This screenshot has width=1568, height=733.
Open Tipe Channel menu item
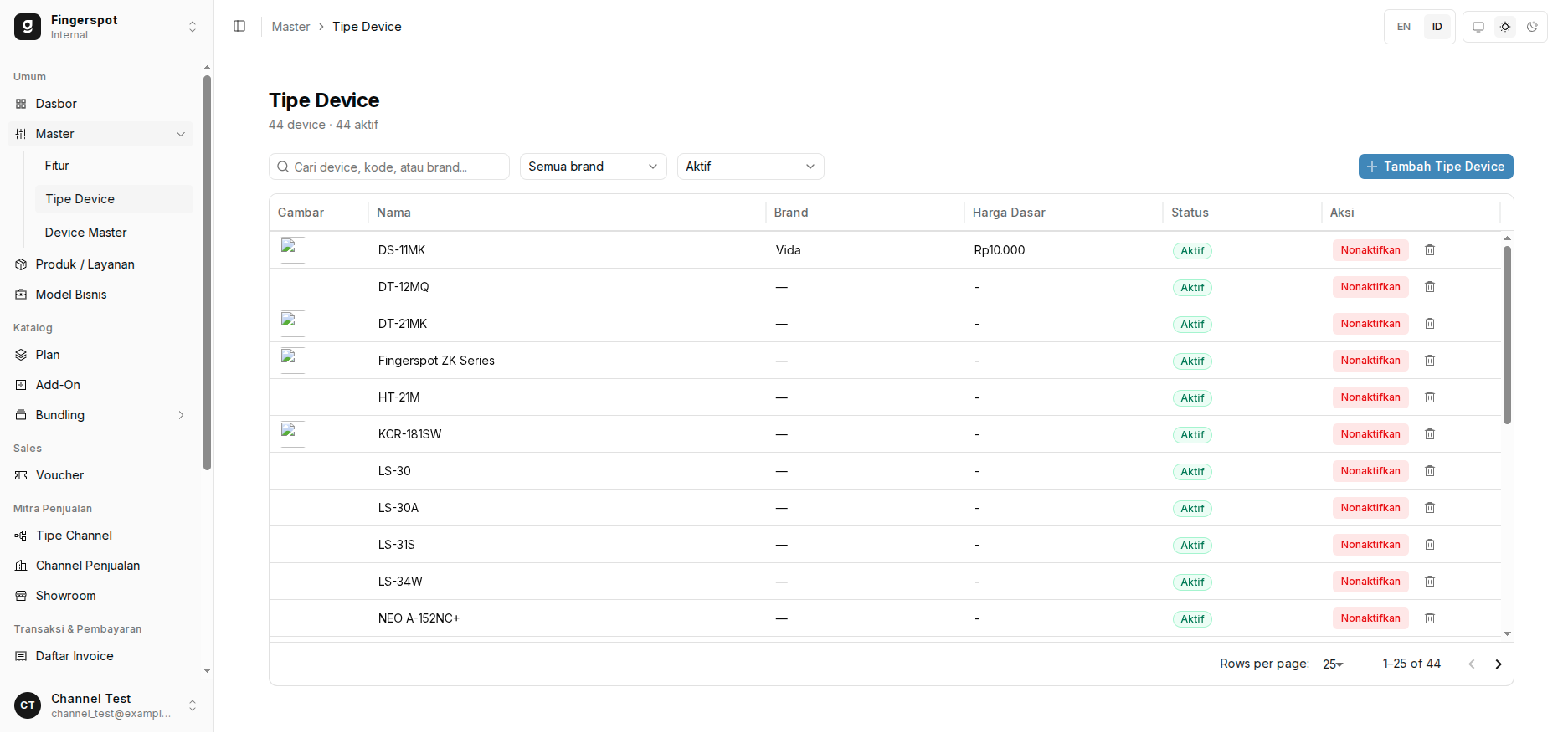(x=100, y=536)
